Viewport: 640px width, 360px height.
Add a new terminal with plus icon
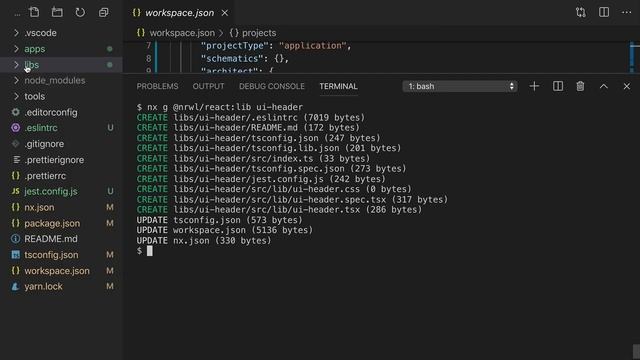point(534,86)
